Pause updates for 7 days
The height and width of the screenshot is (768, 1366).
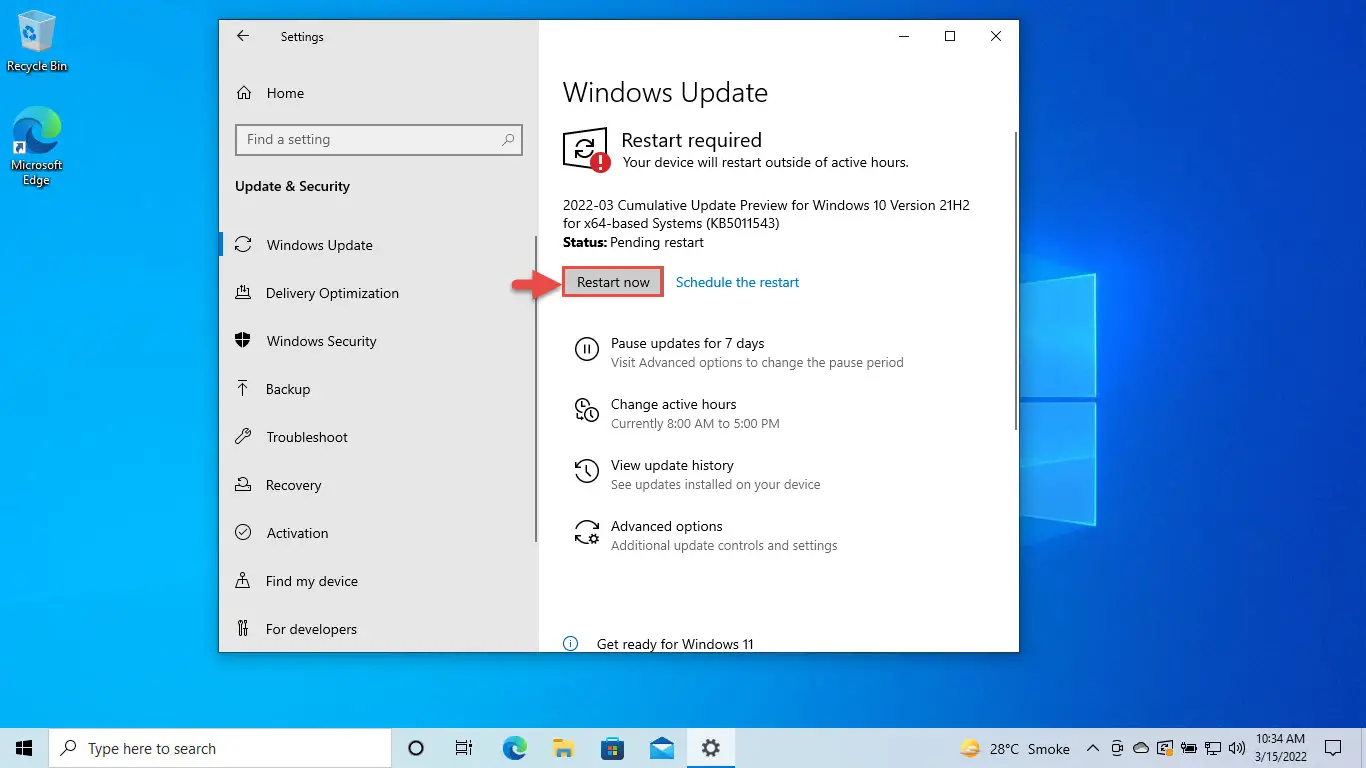(739, 352)
